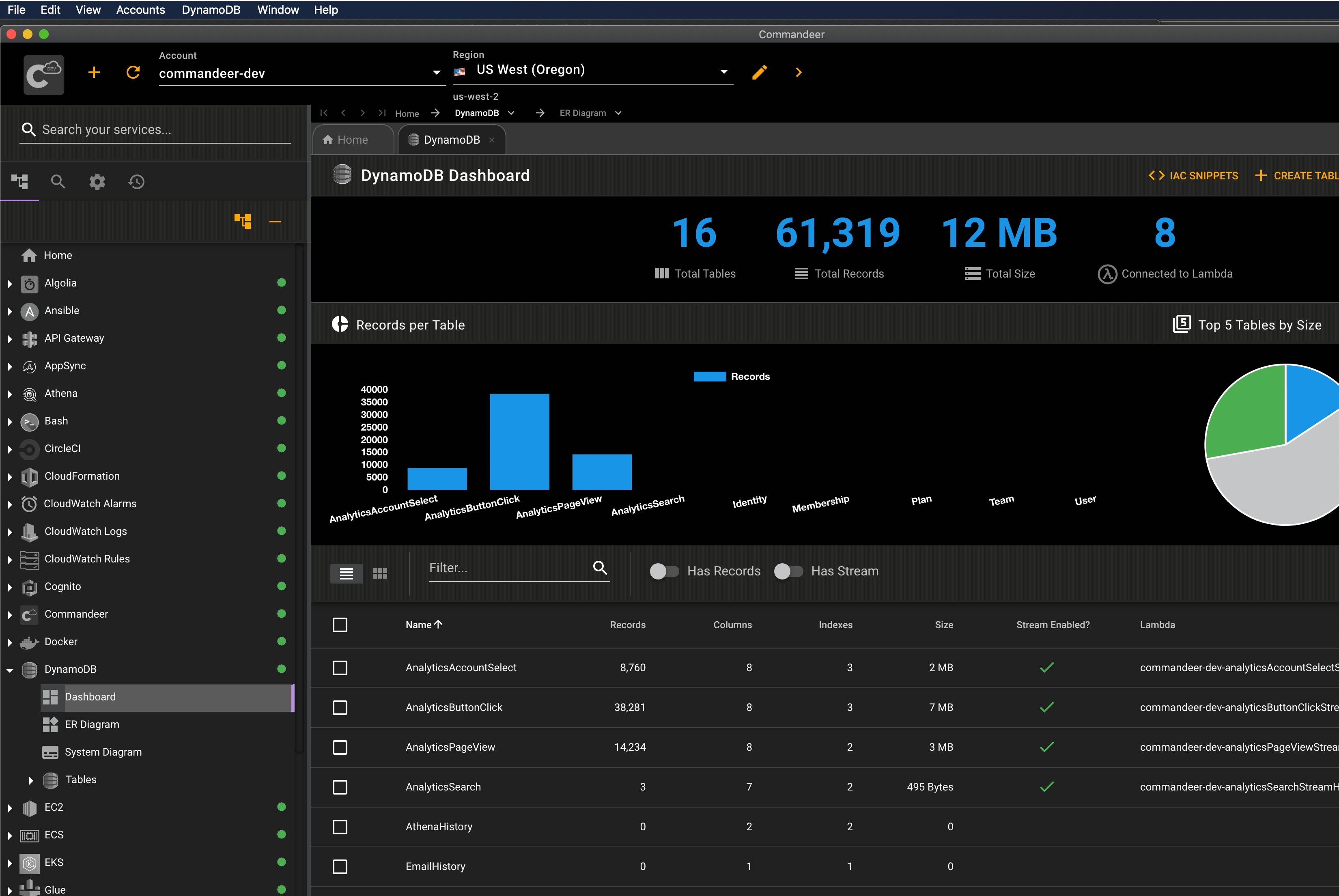Click the add account plus icon
Image resolution: width=1339 pixels, height=896 pixels.
(94, 73)
